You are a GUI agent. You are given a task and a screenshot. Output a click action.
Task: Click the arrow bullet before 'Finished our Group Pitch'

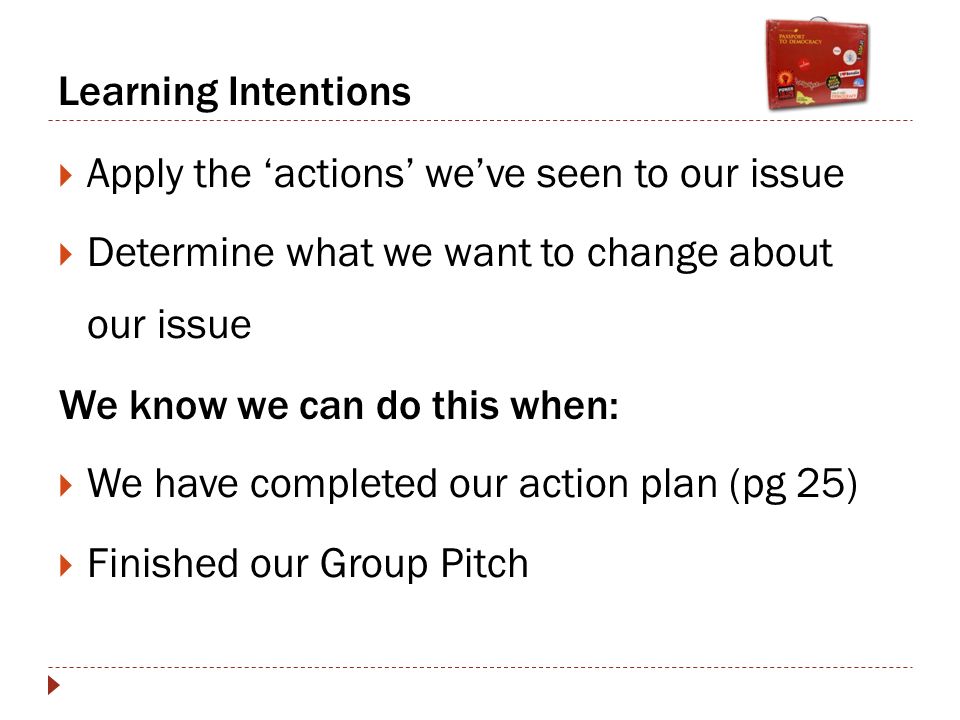click(x=66, y=564)
